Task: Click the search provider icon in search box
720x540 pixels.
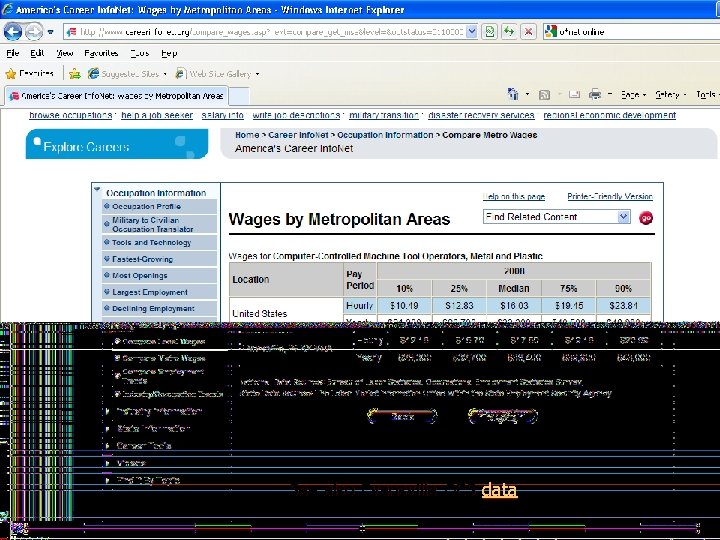Action: [550, 32]
